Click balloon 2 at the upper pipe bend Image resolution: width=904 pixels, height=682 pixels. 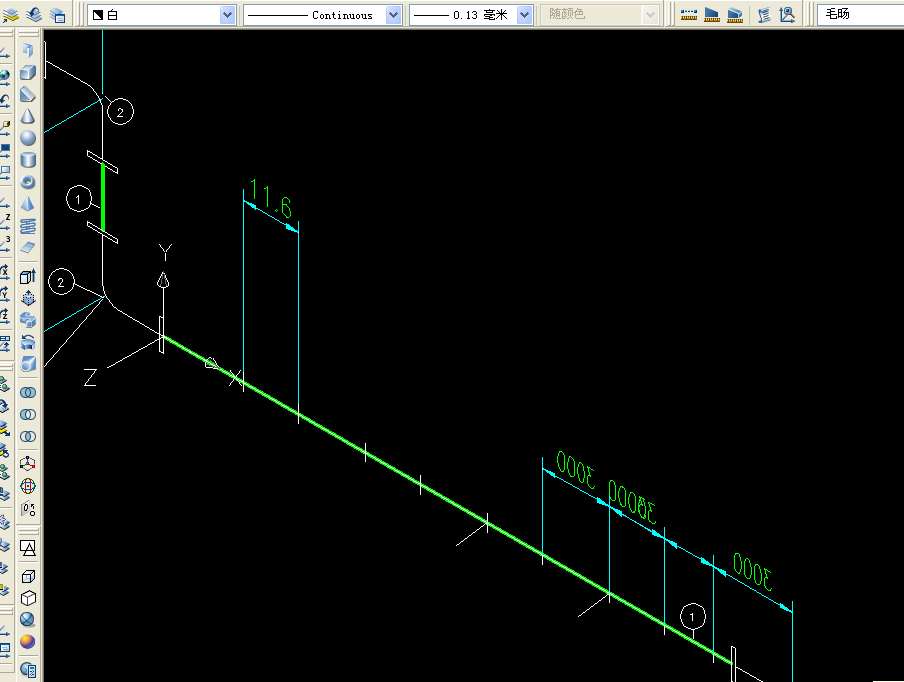(x=120, y=112)
